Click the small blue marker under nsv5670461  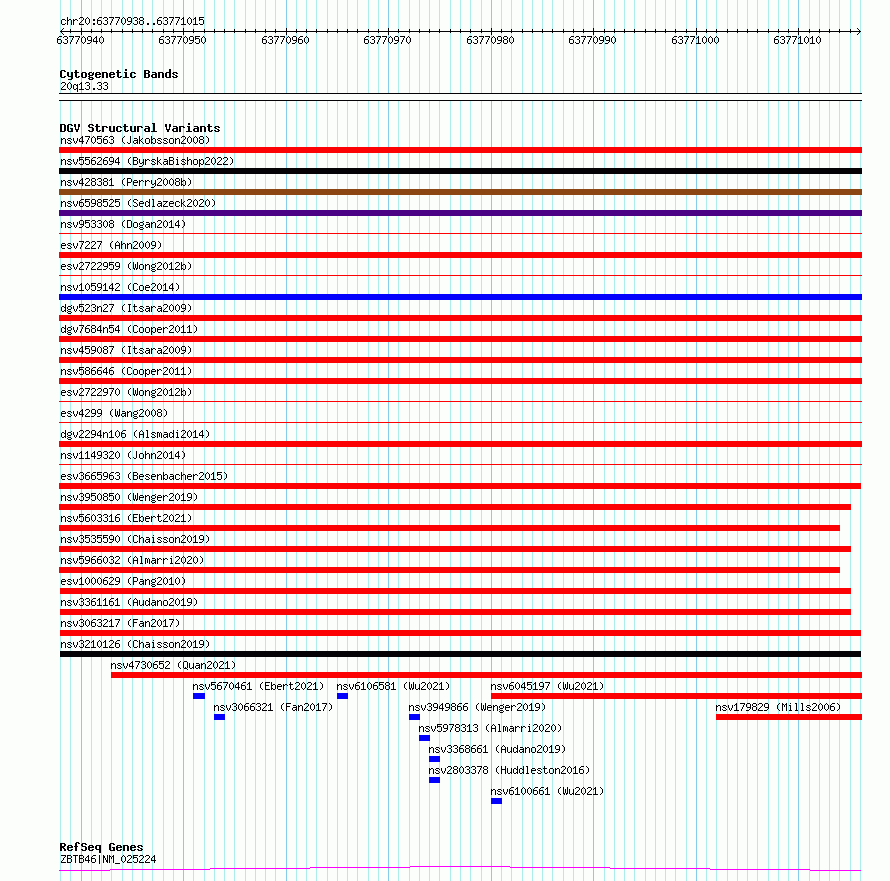click(x=199, y=696)
